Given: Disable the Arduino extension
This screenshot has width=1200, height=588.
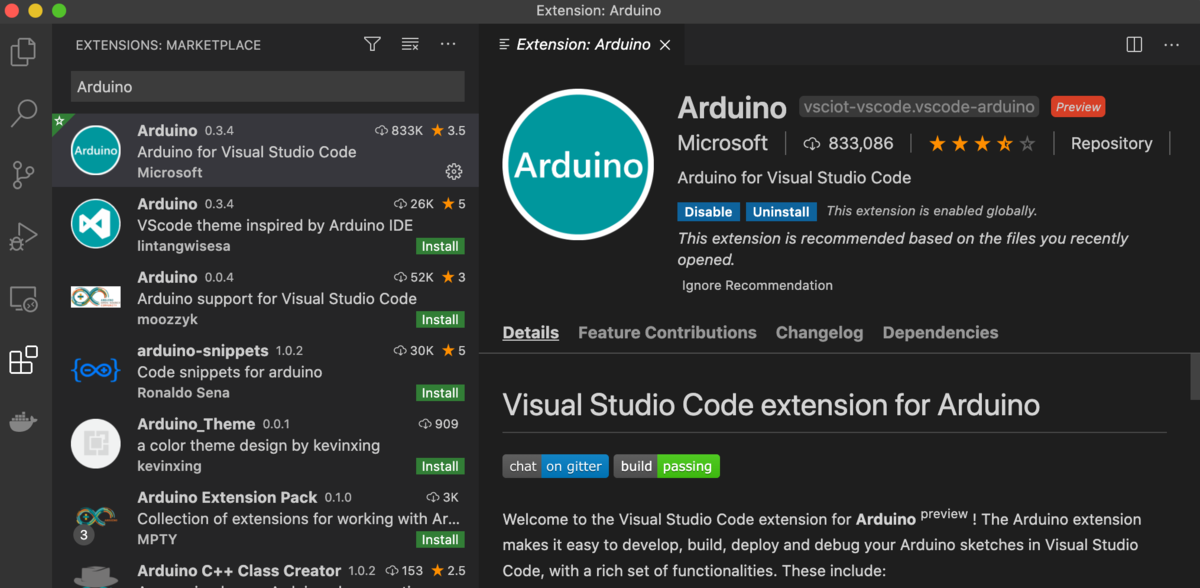Looking at the screenshot, I should 709,212.
